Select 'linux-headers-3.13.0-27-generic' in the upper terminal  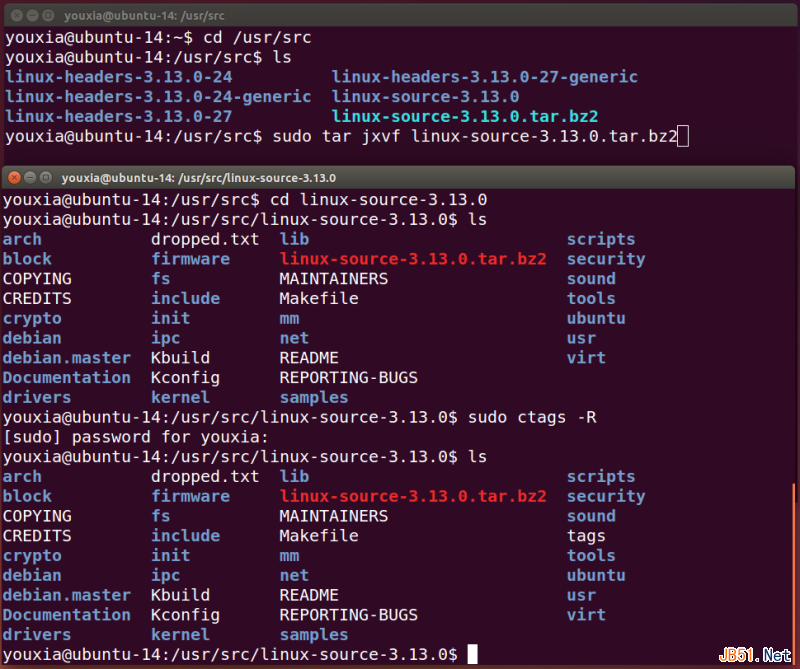(485, 77)
